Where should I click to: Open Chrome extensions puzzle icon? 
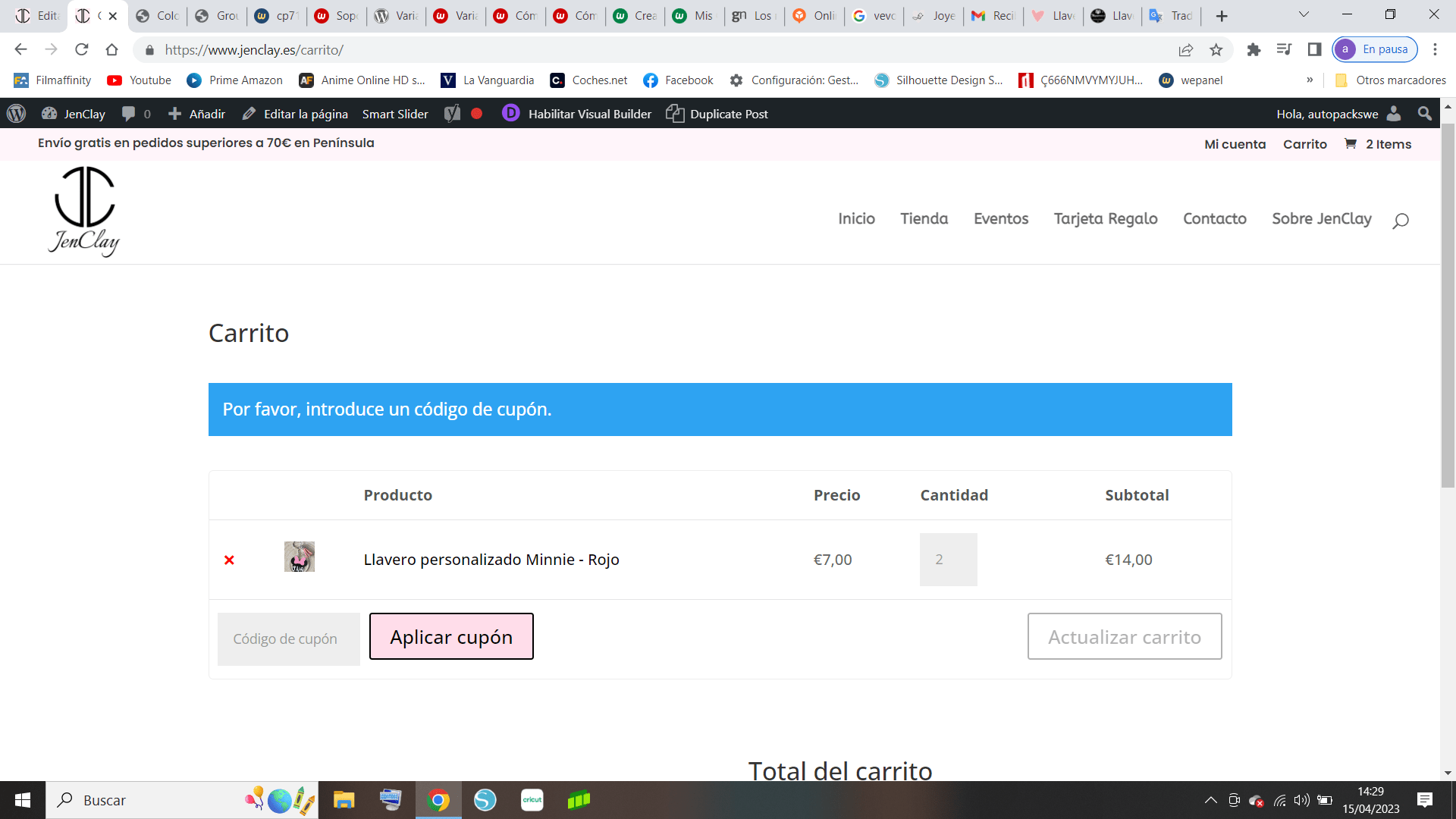click(x=1254, y=49)
